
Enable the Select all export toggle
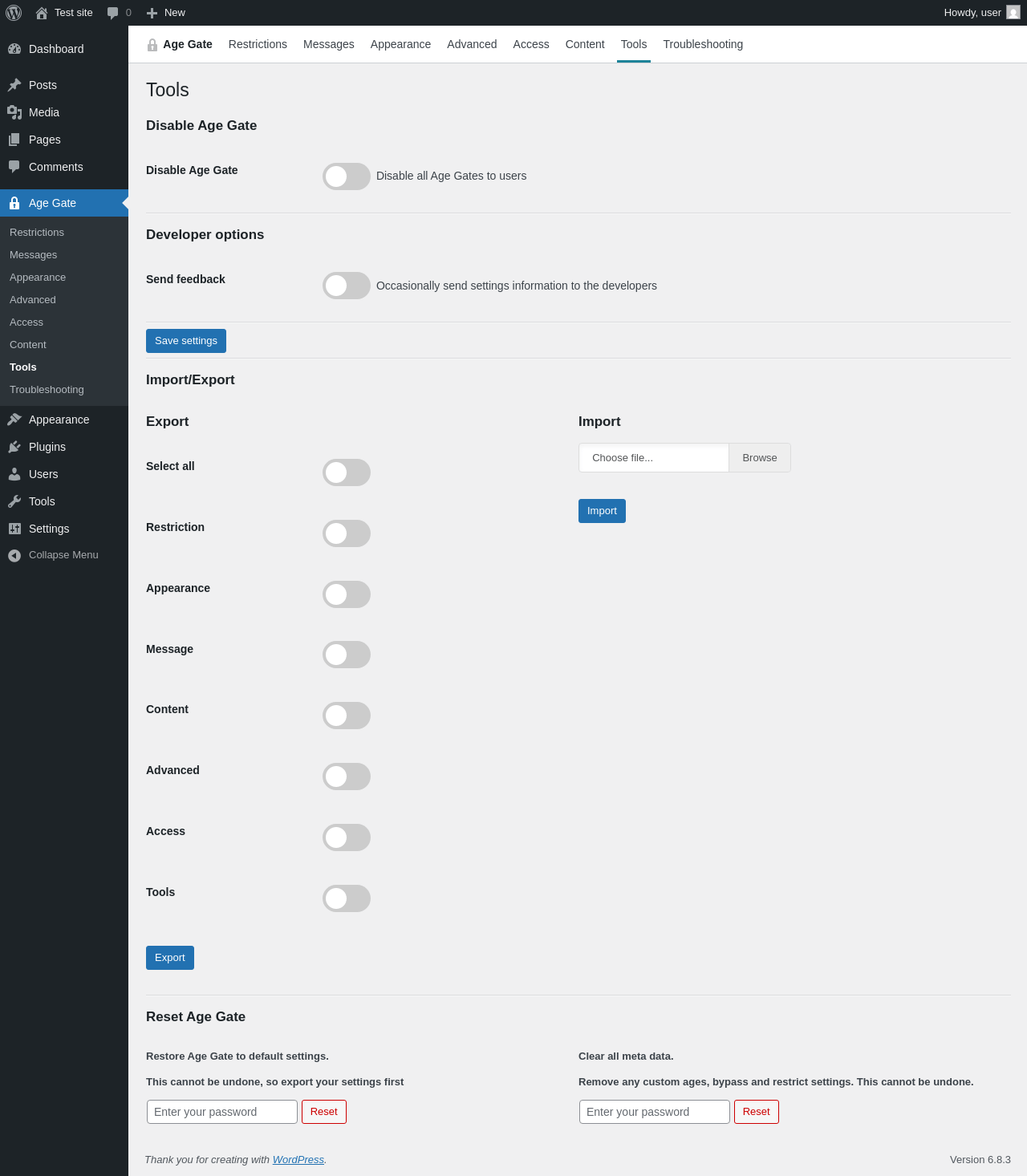pos(347,472)
